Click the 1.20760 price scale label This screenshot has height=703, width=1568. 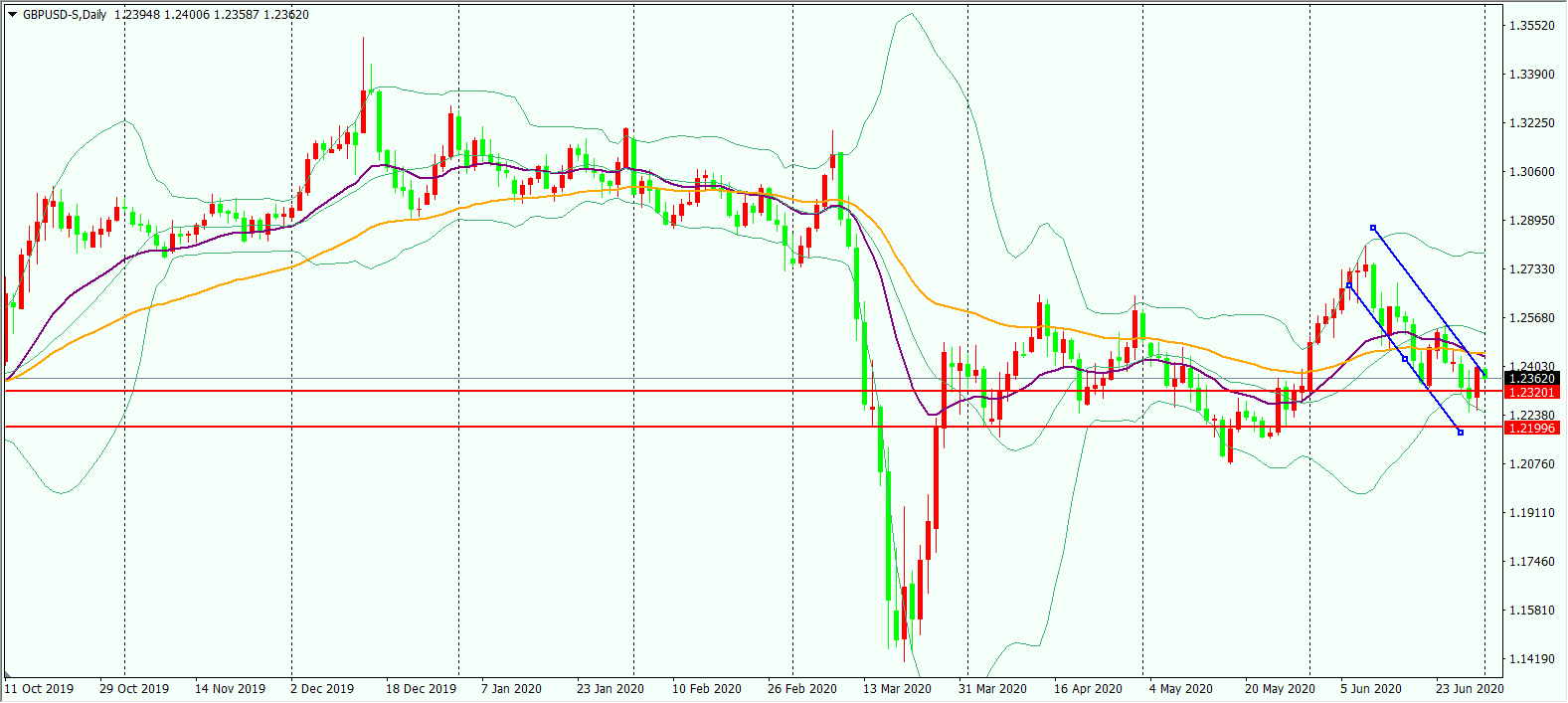tap(1532, 463)
